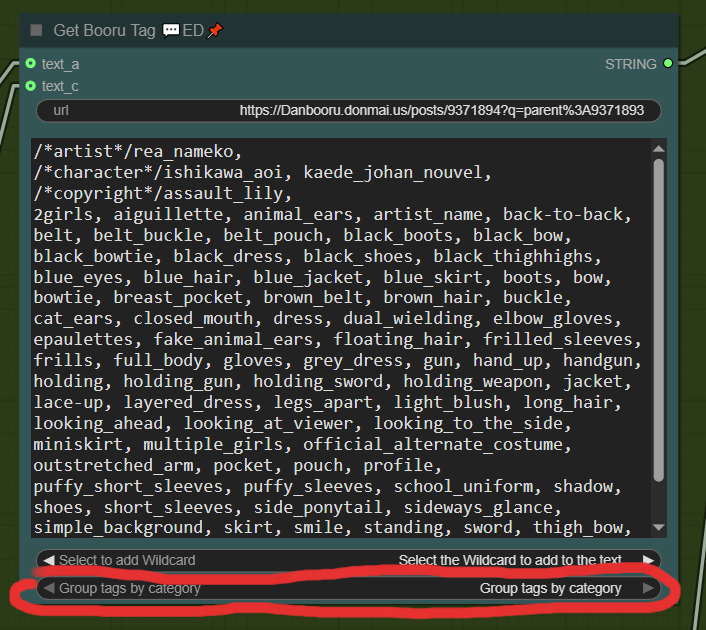This screenshot has width=706, height=630.
Task: Click the simple_background tag
Action: coord(118,528)
